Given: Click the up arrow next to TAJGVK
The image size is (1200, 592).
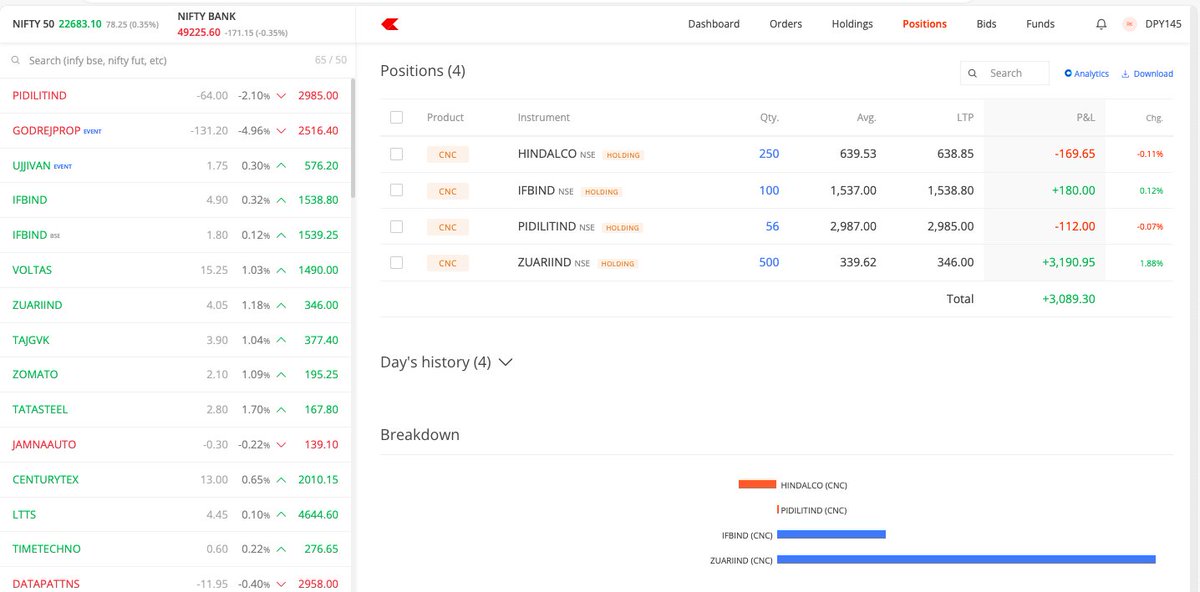Looking at the screenshot, I should [x=281, y=340].
